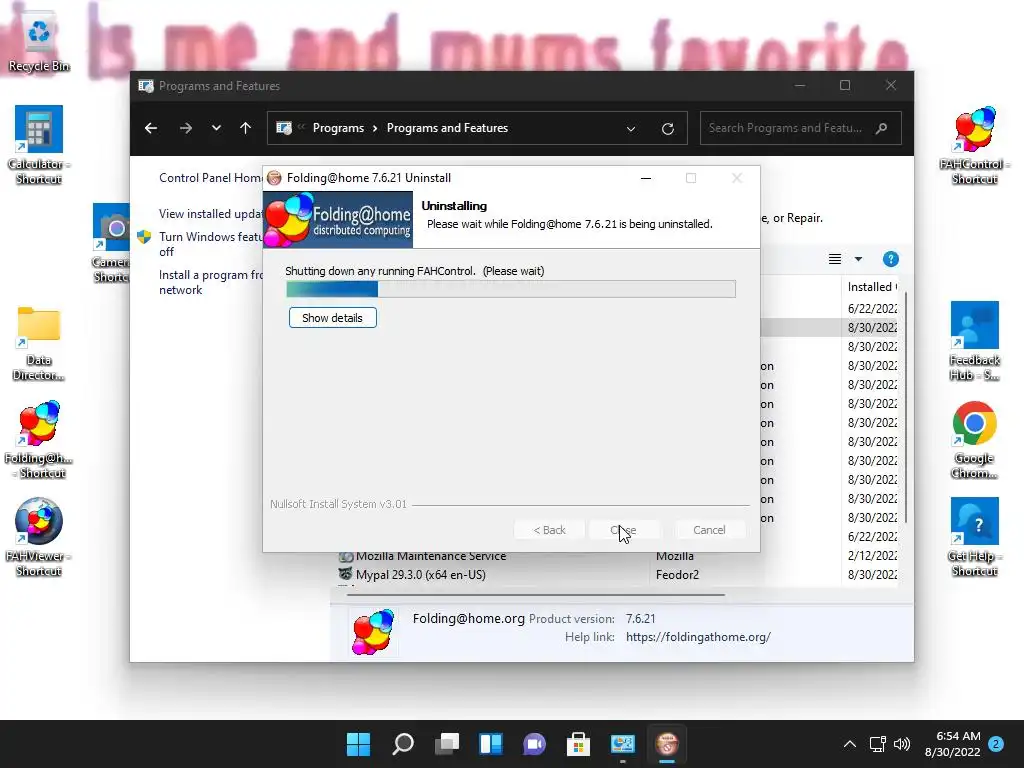Click the Folding@home icon in the details pane
Screen dimensions: 1024x768
(x=374, y=632)
